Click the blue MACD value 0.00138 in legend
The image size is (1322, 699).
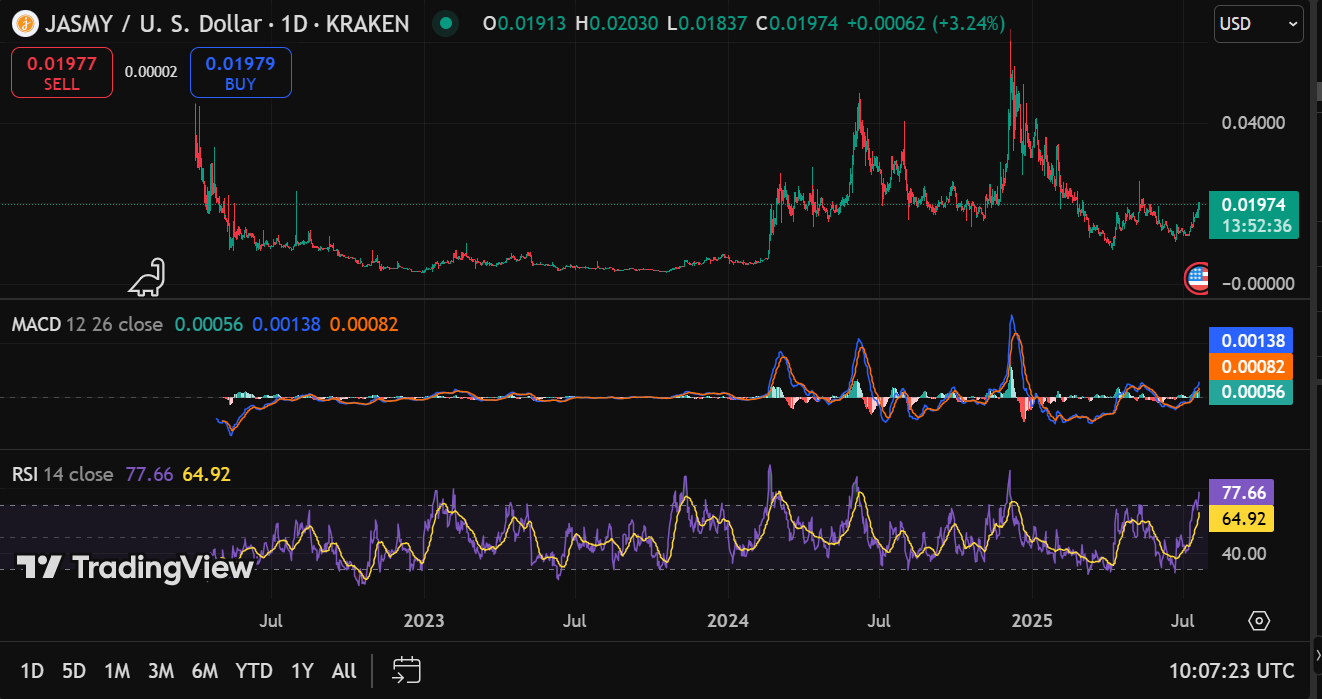coord(287,324)
